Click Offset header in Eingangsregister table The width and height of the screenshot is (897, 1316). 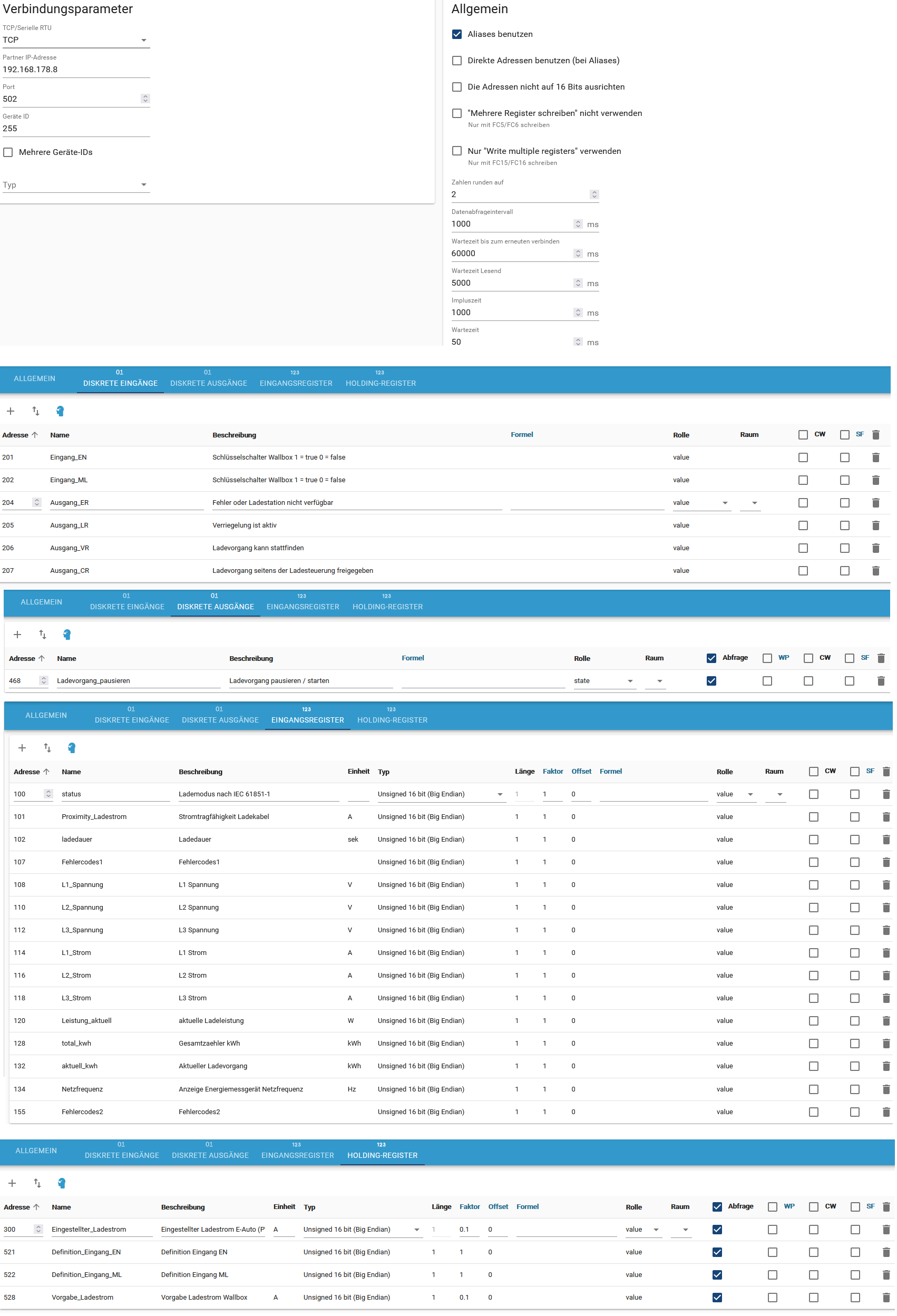click(x=581, y=772)
